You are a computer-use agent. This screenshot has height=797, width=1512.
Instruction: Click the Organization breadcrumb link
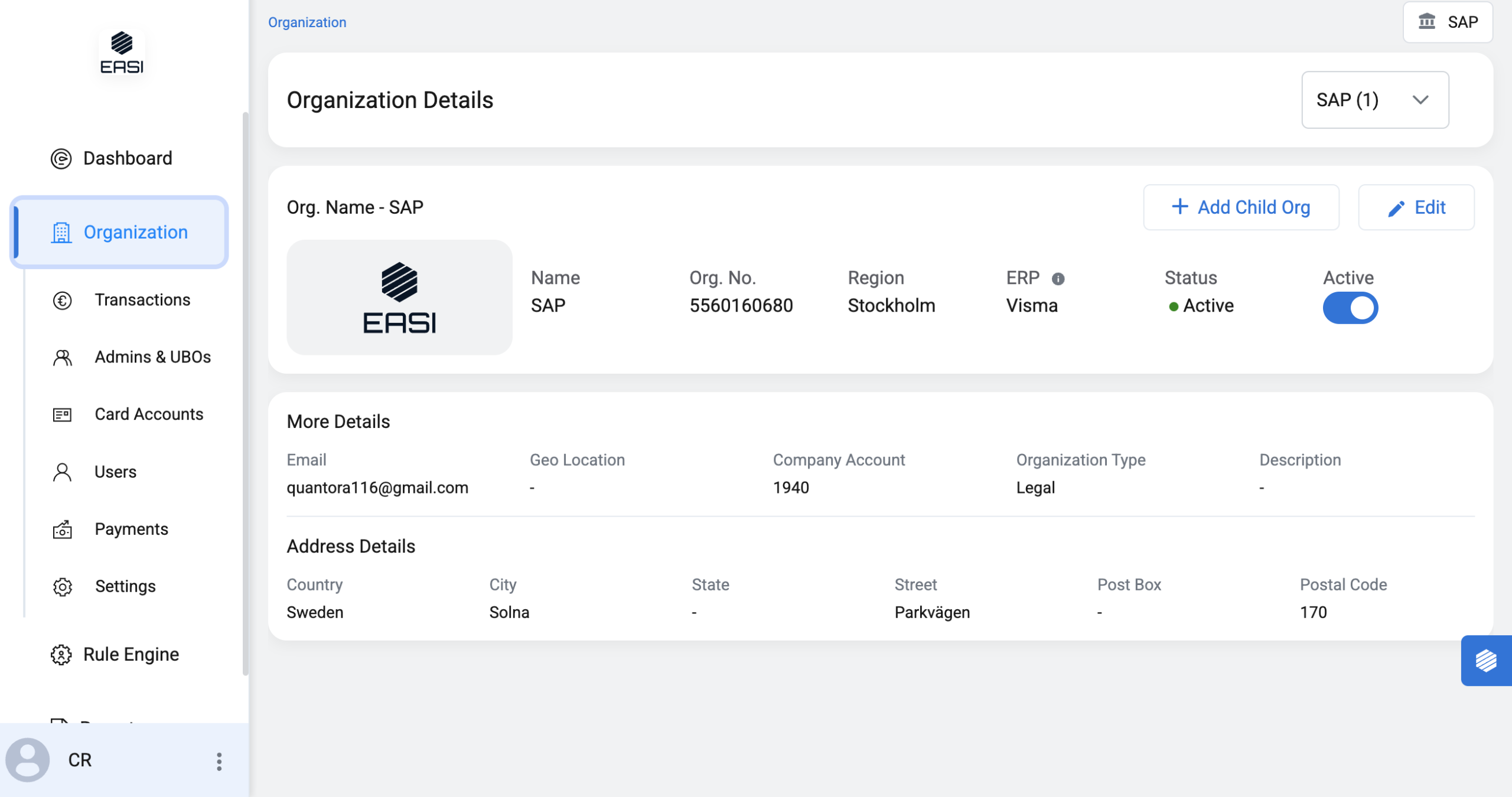pos(307,22)
